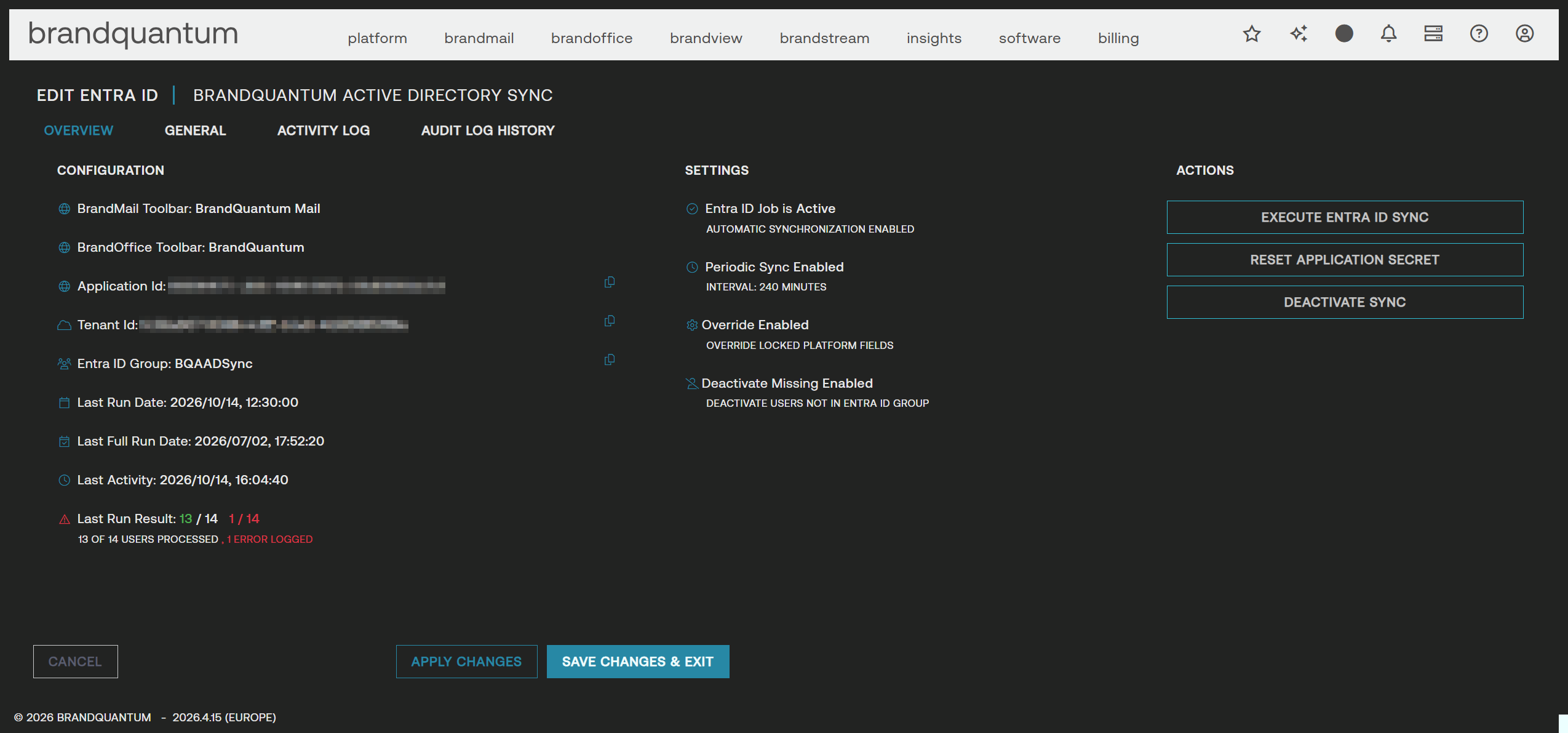Click the group icon beside Entra ID Group

64,364
